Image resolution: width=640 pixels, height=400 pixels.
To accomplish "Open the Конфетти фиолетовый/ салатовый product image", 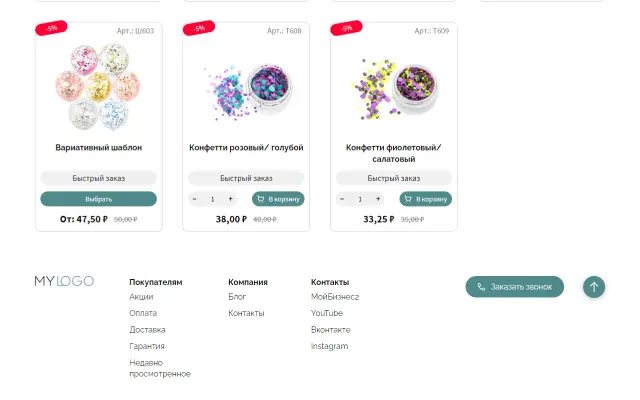I will tap(394, 87).
